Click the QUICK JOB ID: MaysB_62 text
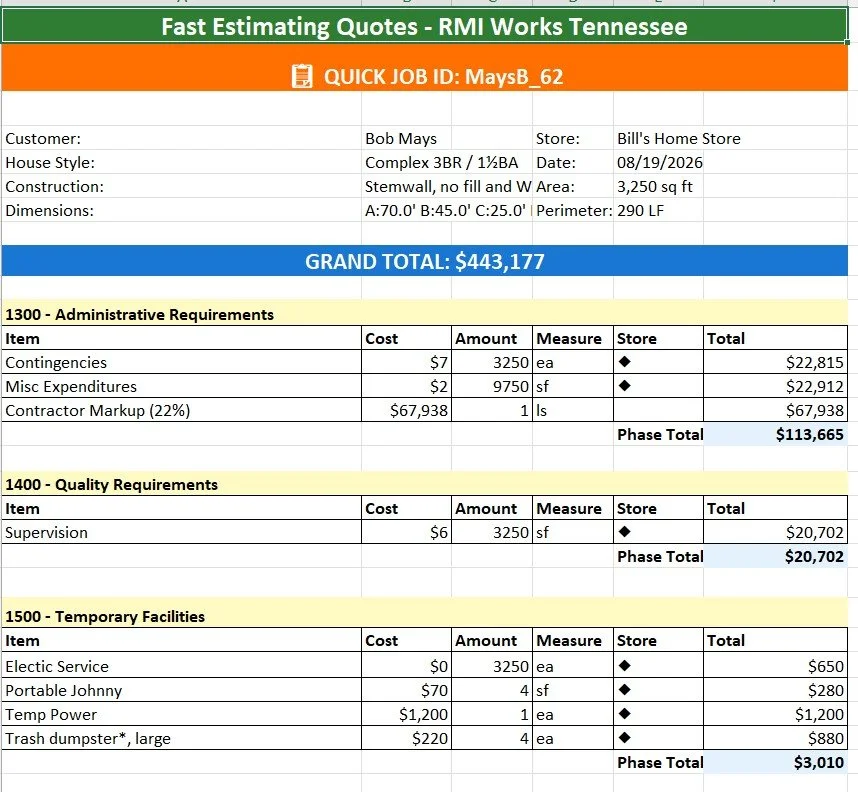 coord(443,77)
